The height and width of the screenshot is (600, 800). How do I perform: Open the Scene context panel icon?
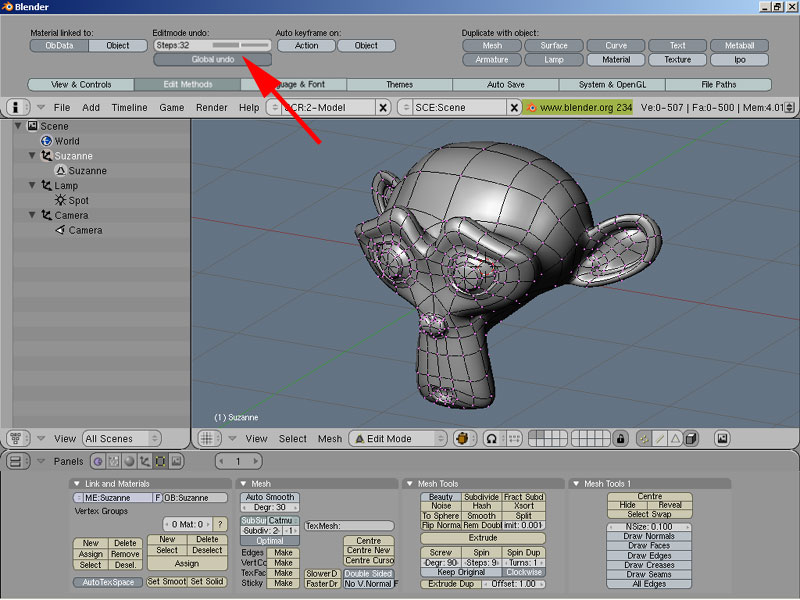[x=176, y=462]
